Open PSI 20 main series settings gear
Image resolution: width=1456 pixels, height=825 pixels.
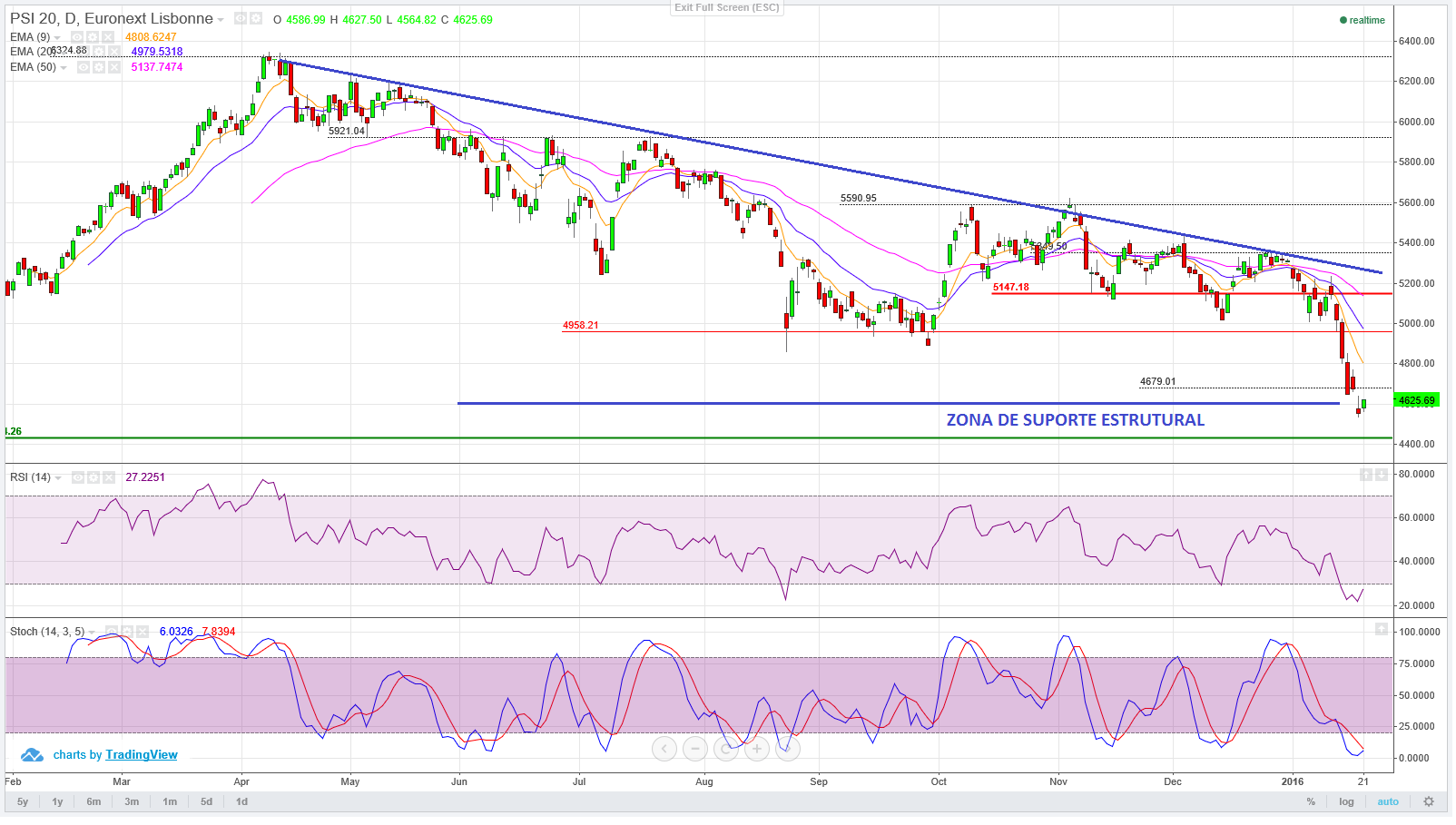(256, 18)
